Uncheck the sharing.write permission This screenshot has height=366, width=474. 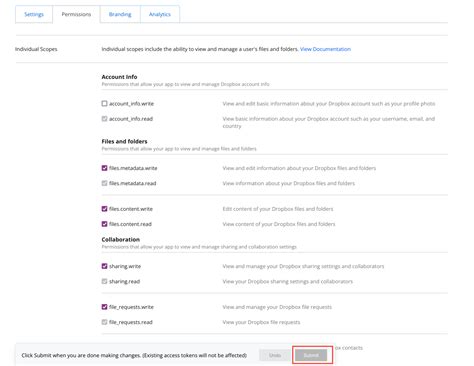point(104,266)
